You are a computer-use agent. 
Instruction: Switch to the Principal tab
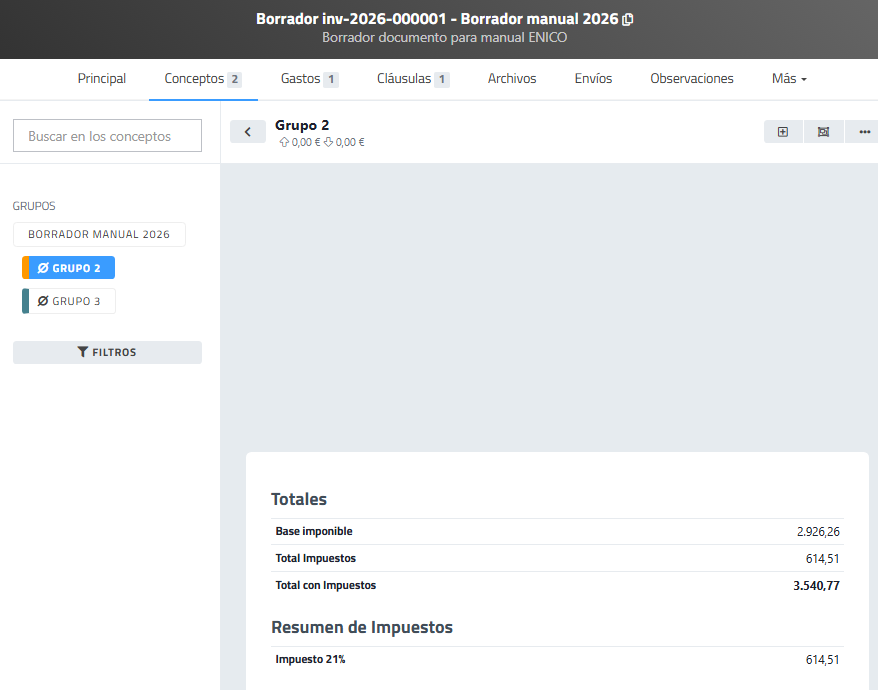point(102,79)
